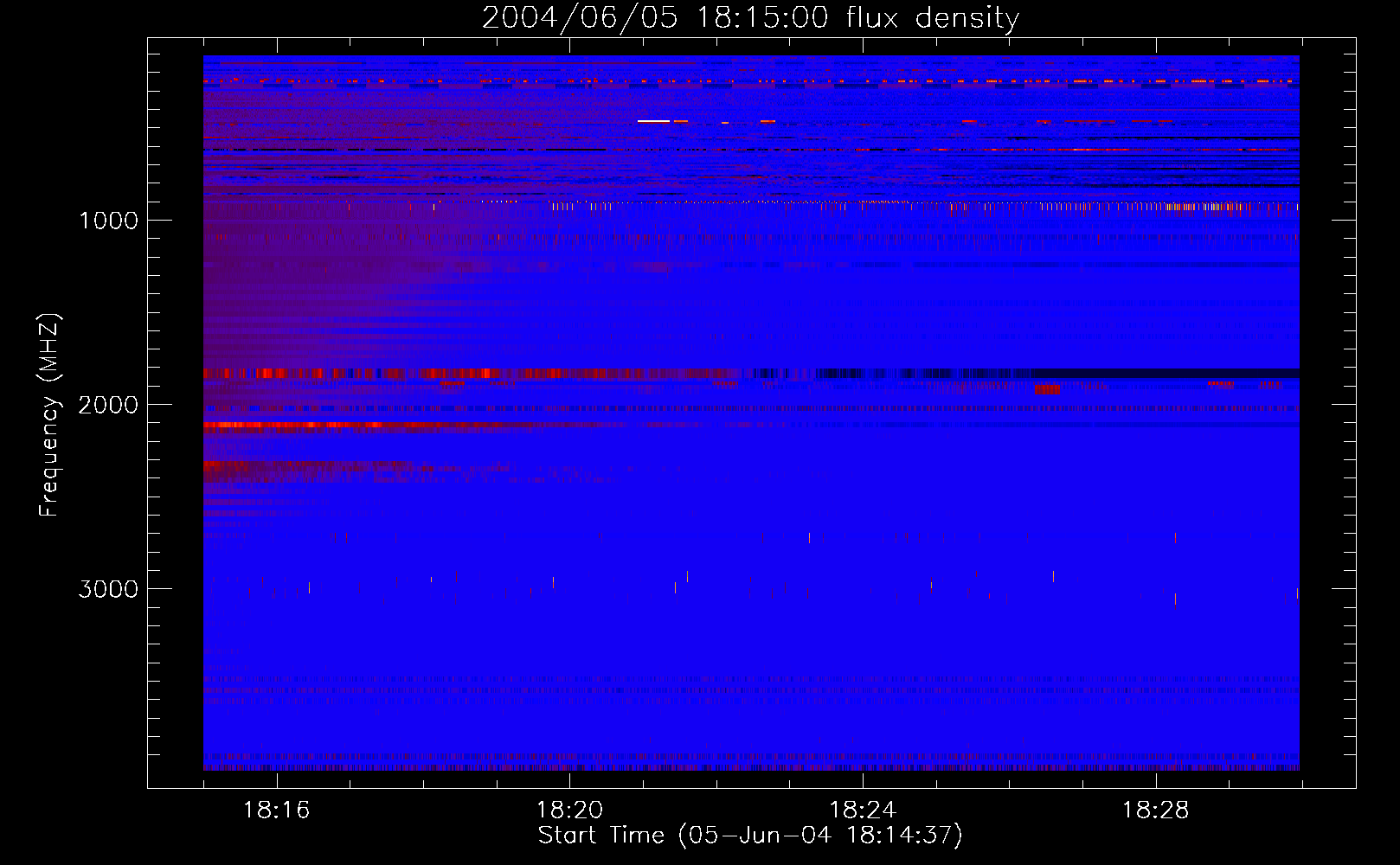The width and height of the screenshot is (1400, 865).
Task: Click the "Start Time (05-Jun-04 18:14:37)" x-axis label
Action: (x=750, y=836)
